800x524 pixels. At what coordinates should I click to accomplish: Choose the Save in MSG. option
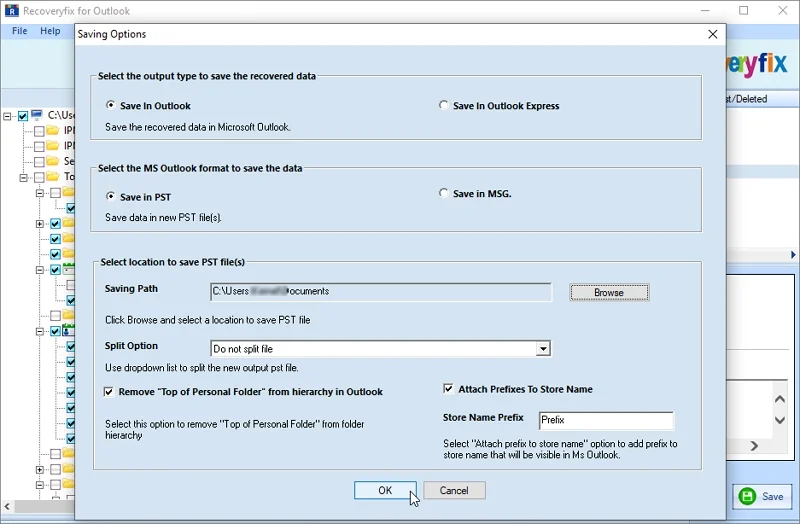pos(443,193)
